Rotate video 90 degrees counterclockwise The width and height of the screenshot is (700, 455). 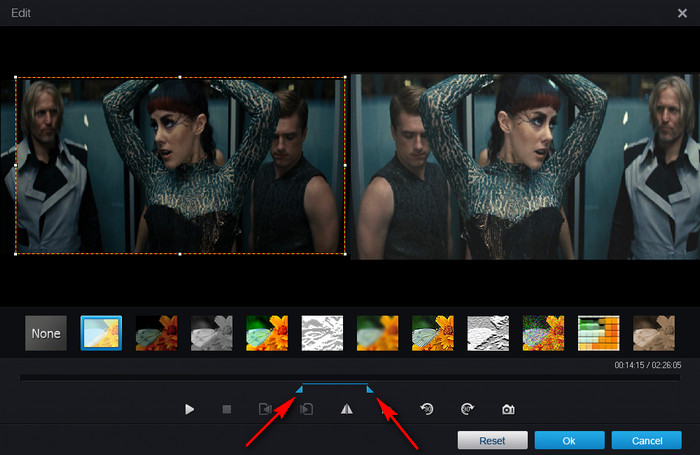tap(427, 409)
